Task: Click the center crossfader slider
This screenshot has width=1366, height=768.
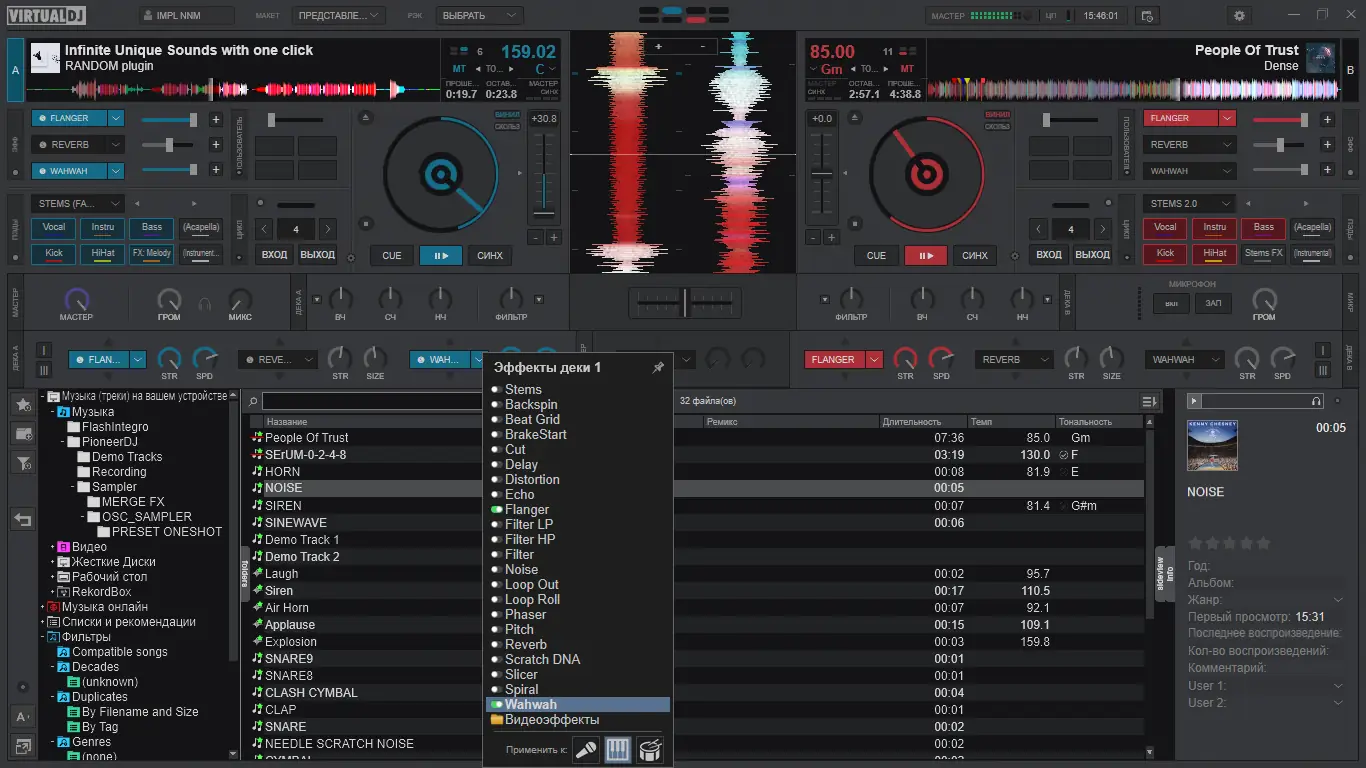Action: coord(685,302)
